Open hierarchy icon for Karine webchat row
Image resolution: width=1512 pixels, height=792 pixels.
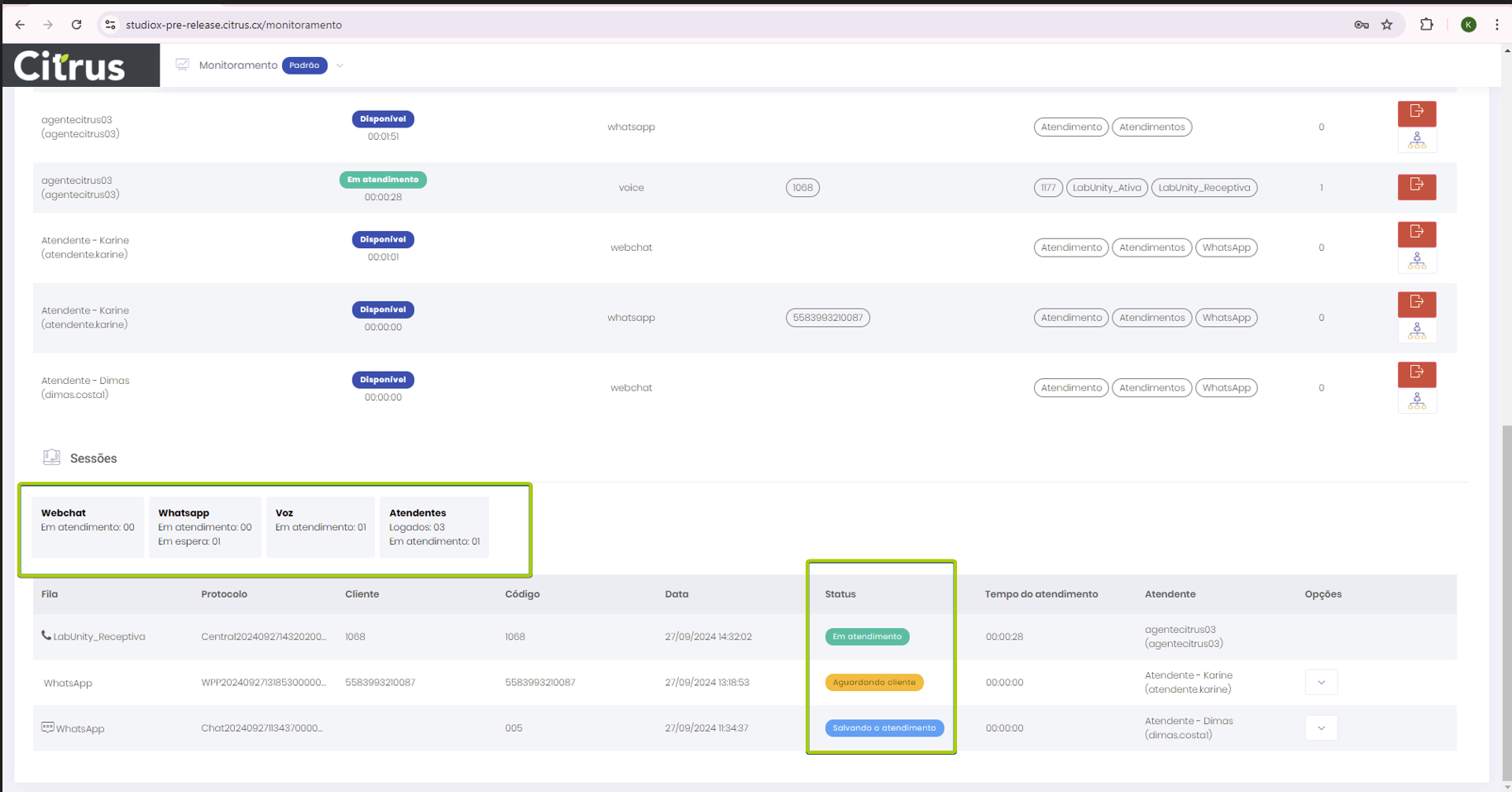click(x=1416, y=262)
